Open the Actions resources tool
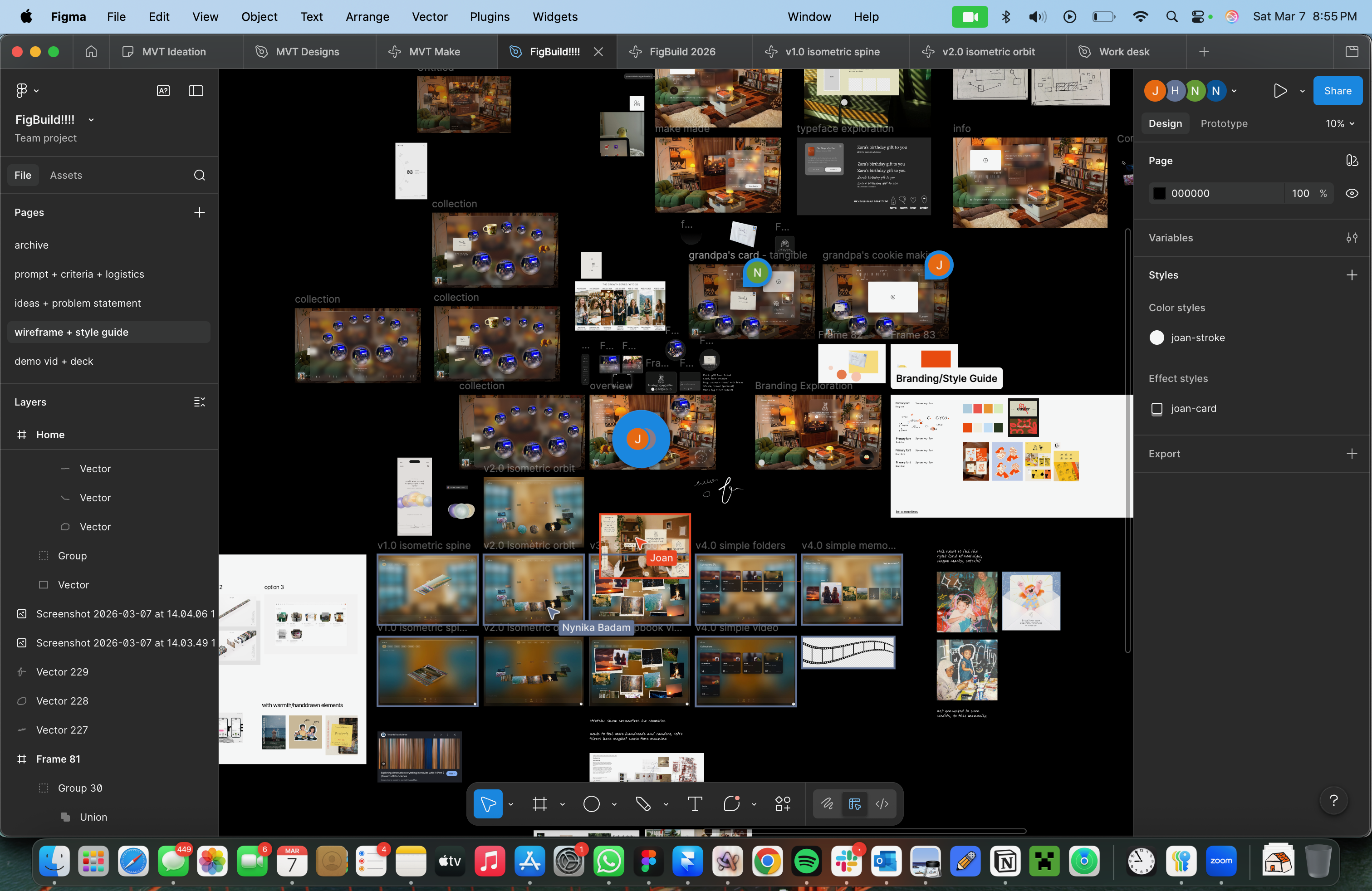The height and width of the screenshot is (891, 1372). [x=782, y=804]
